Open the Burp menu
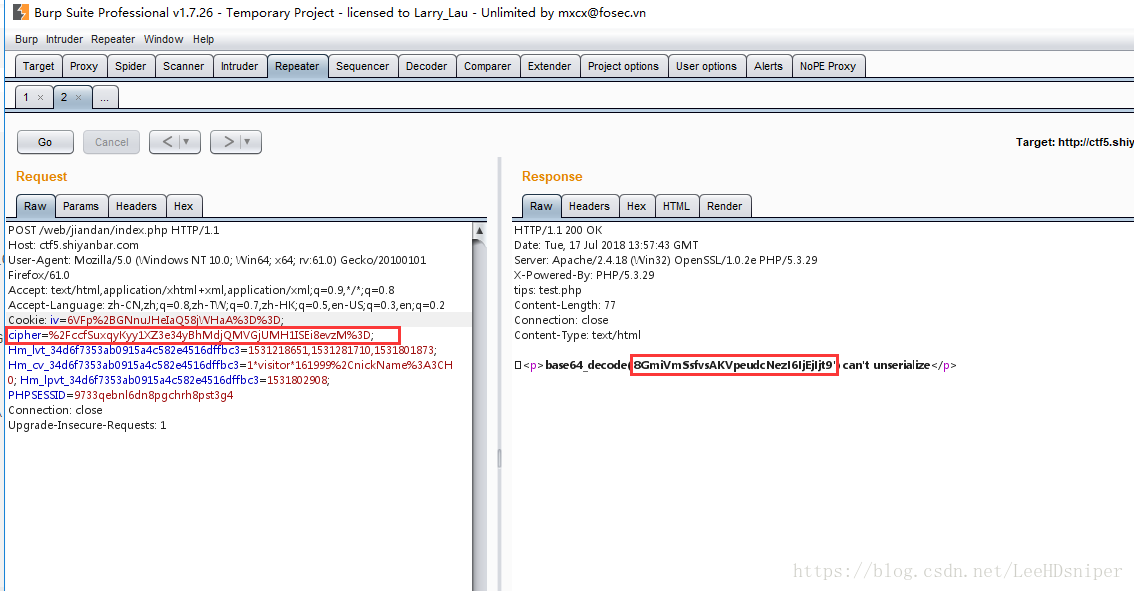This screenshot has width=1134, height=591. click(26, 39)
